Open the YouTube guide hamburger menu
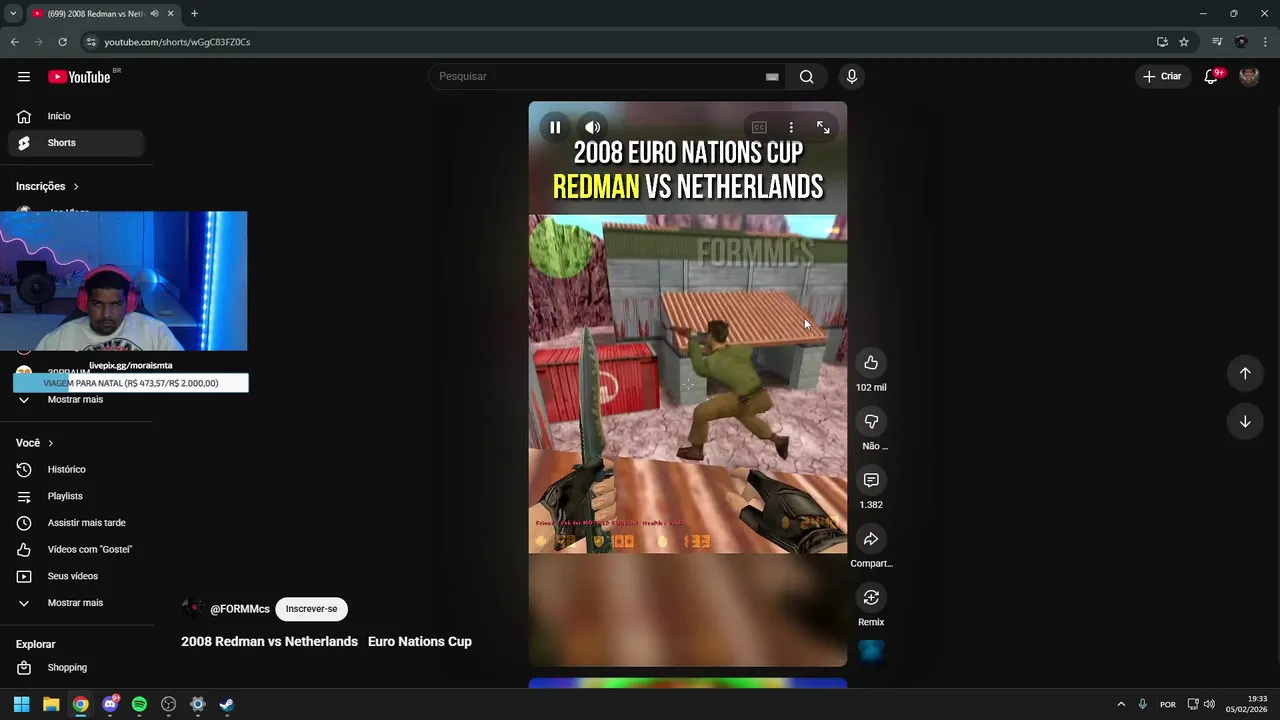Image resolution: width=1280 pixels, height=720 pixels. pos(24,77)
